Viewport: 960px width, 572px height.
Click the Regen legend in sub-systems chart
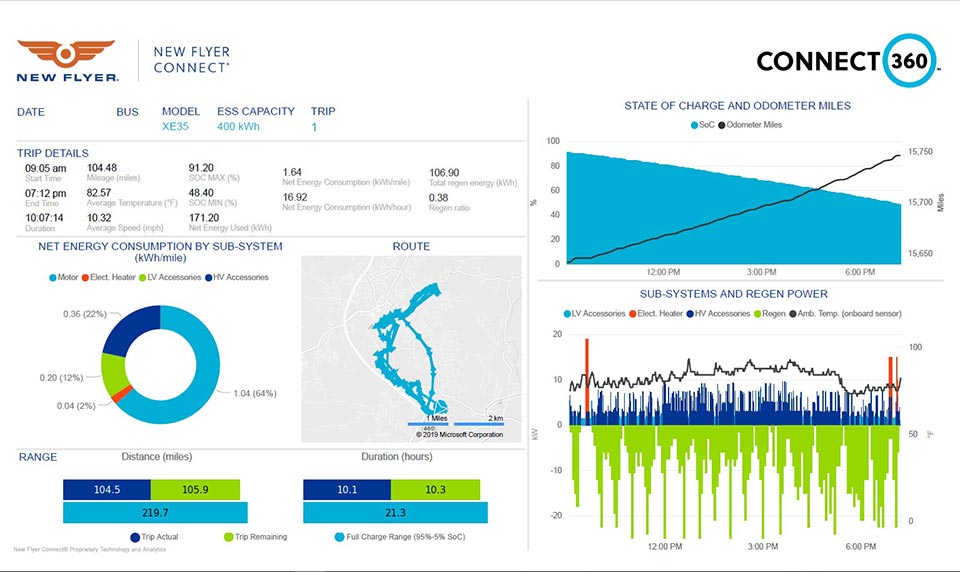coord(770,314)
